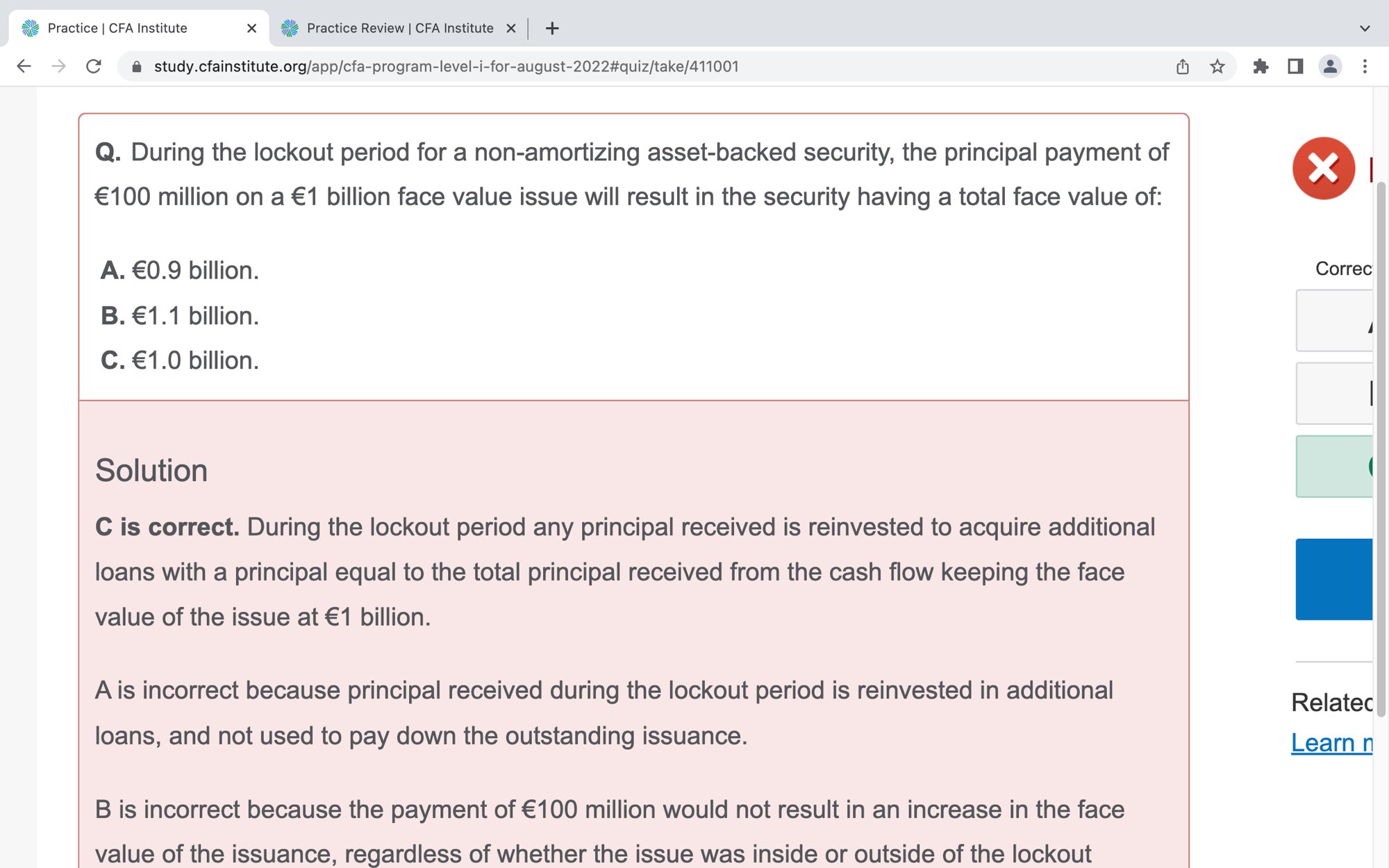1389x868 pixels.
Task: Close the Practice | CFA Institute tab
Action: tap(251, 28)
